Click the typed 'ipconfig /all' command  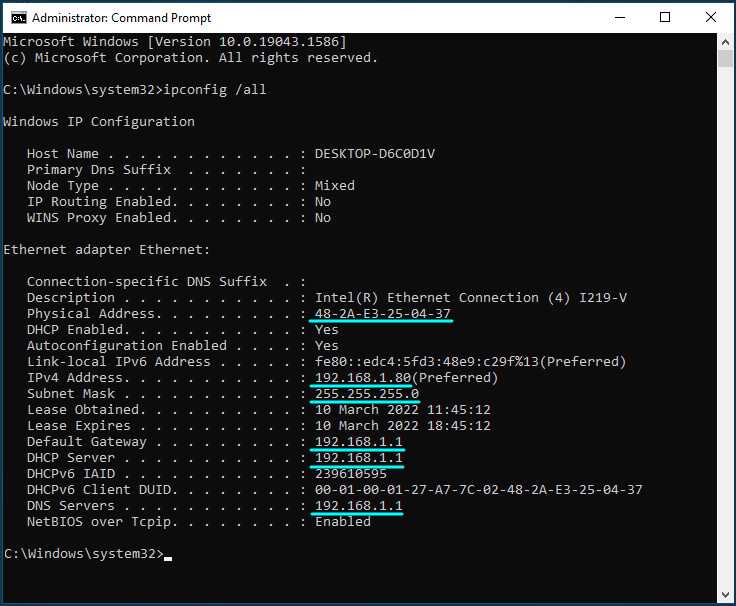coord(214,89)
